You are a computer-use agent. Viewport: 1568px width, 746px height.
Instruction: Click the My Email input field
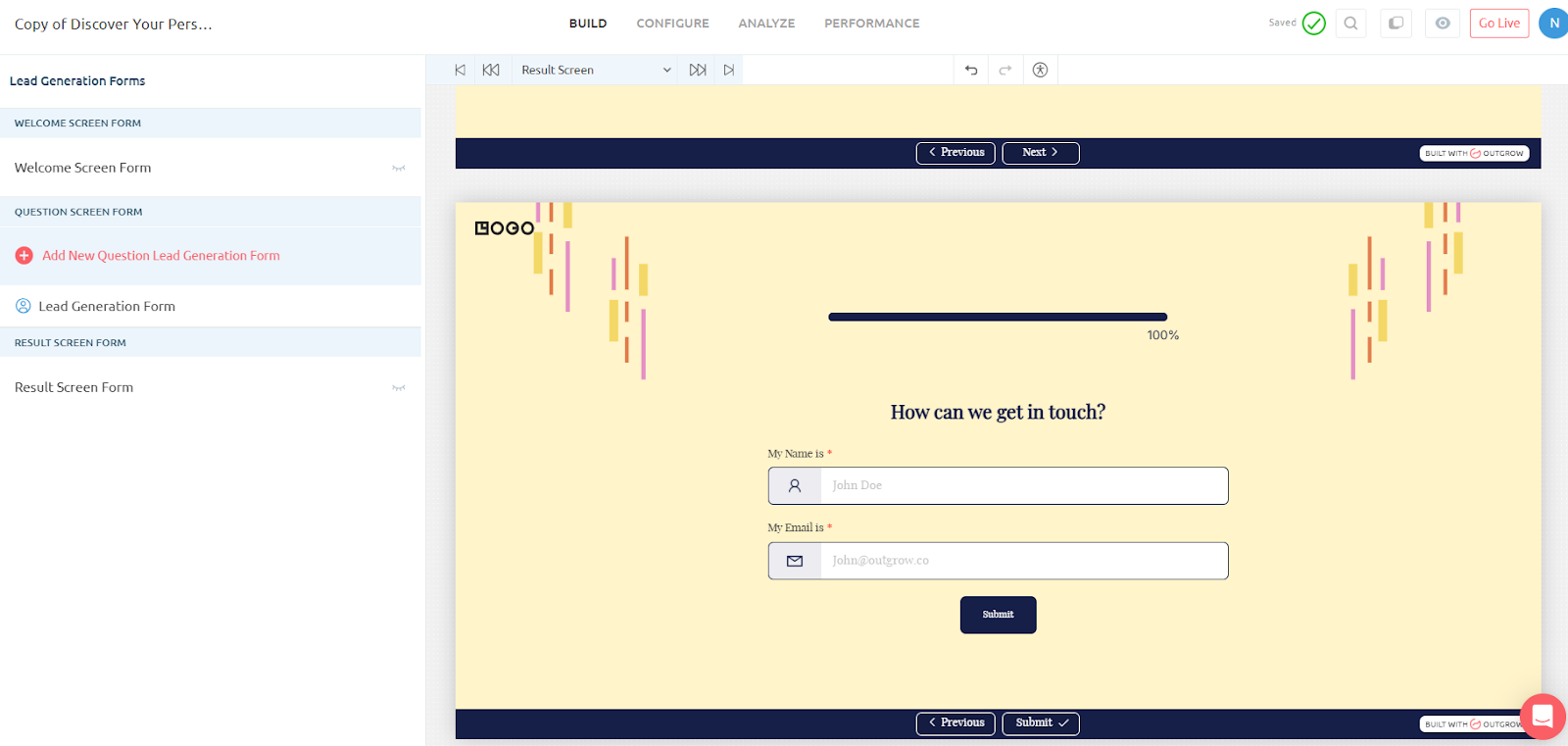(1023, 561)
